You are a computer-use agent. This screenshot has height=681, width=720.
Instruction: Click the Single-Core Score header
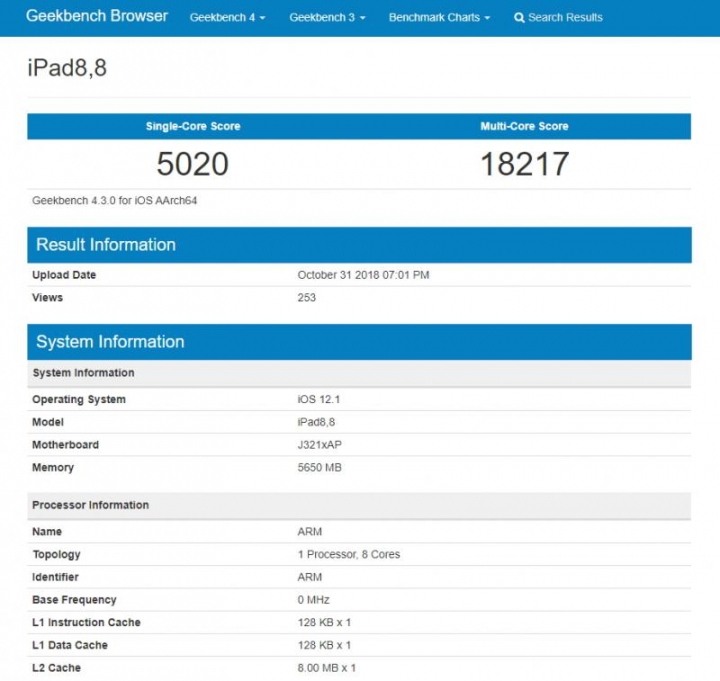click(x=193, y=126)
